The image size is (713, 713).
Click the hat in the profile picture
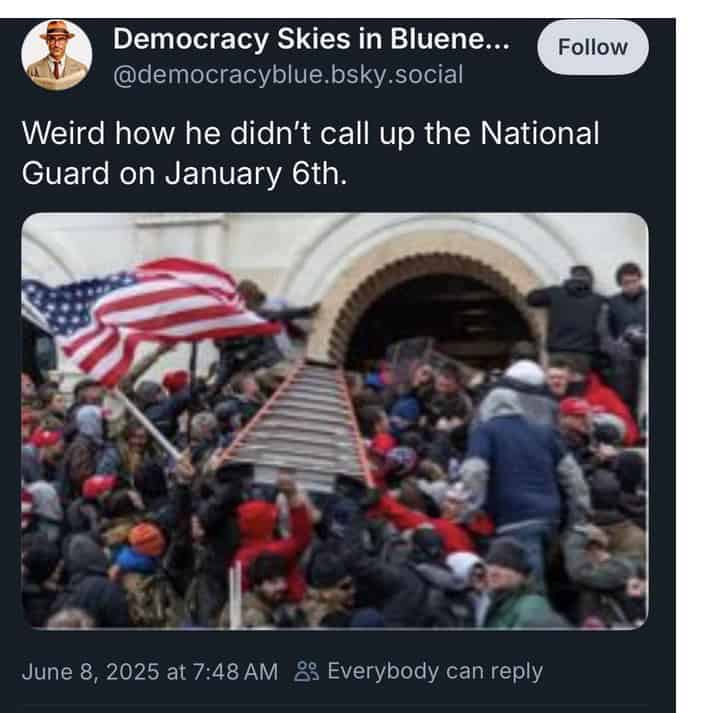click(x=57, y=31)
